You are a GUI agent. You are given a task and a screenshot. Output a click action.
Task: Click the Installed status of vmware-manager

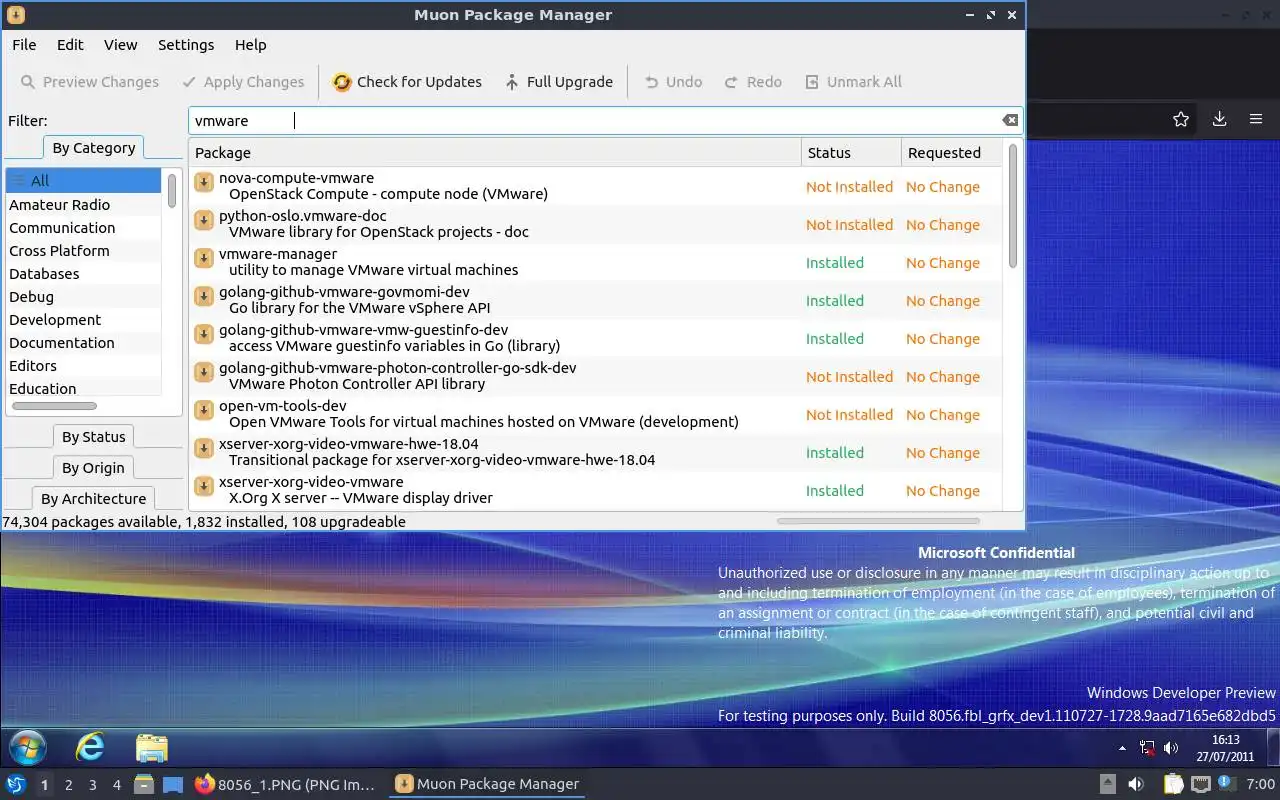coord(835,263)
